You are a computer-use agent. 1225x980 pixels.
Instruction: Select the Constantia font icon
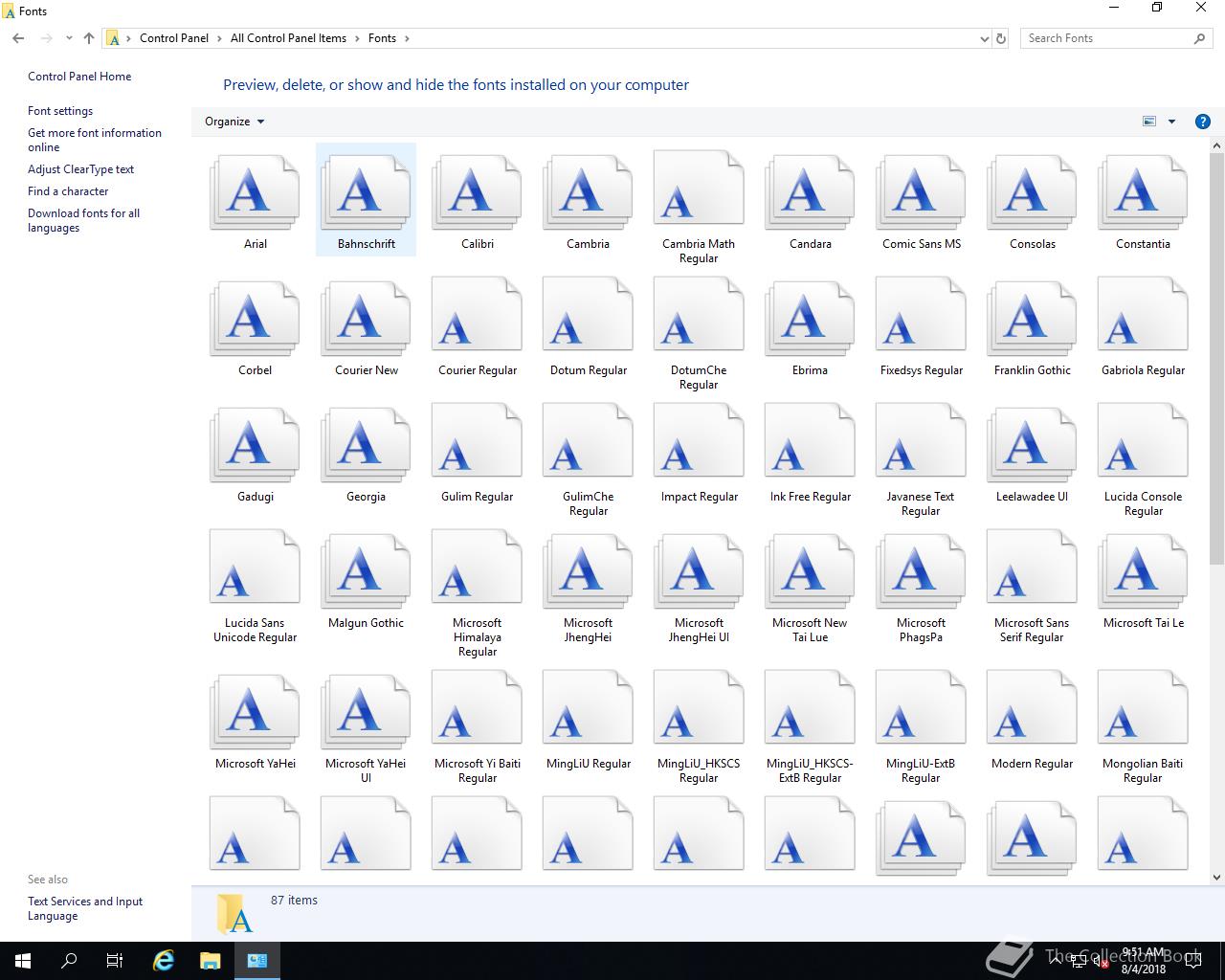[1143, 190]
